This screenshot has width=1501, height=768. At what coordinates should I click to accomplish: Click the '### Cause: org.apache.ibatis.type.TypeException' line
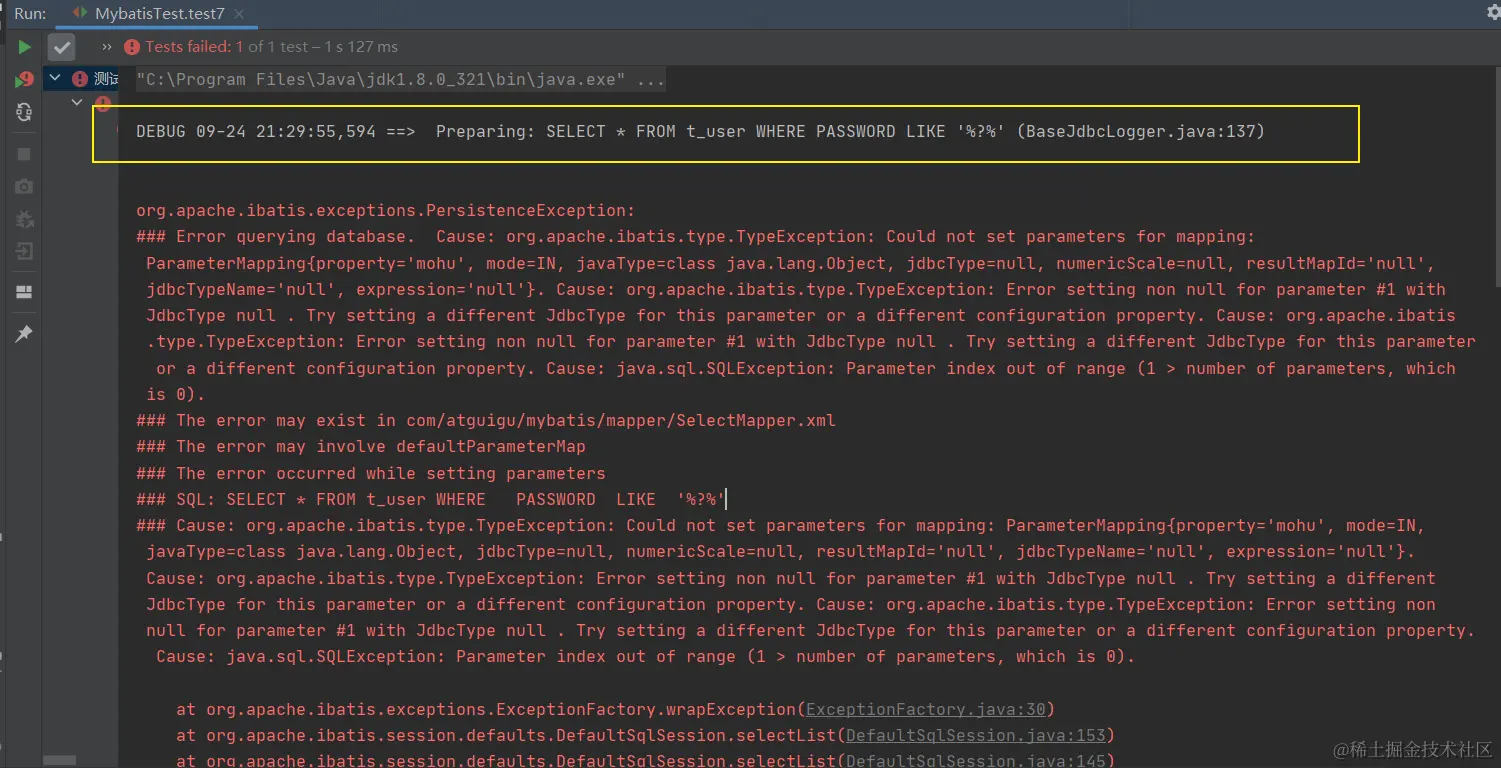(780, 525)
